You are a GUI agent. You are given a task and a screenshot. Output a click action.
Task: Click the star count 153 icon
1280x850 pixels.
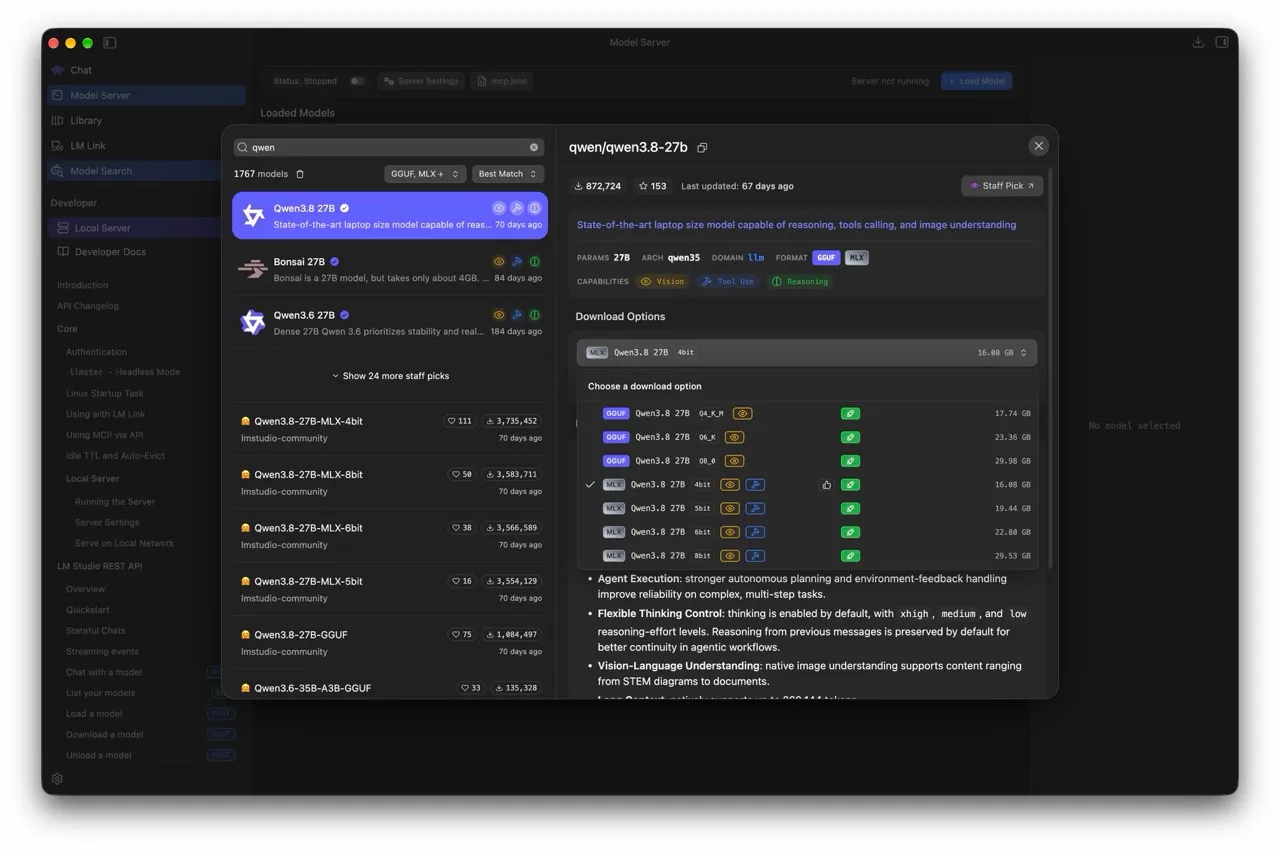644,186
